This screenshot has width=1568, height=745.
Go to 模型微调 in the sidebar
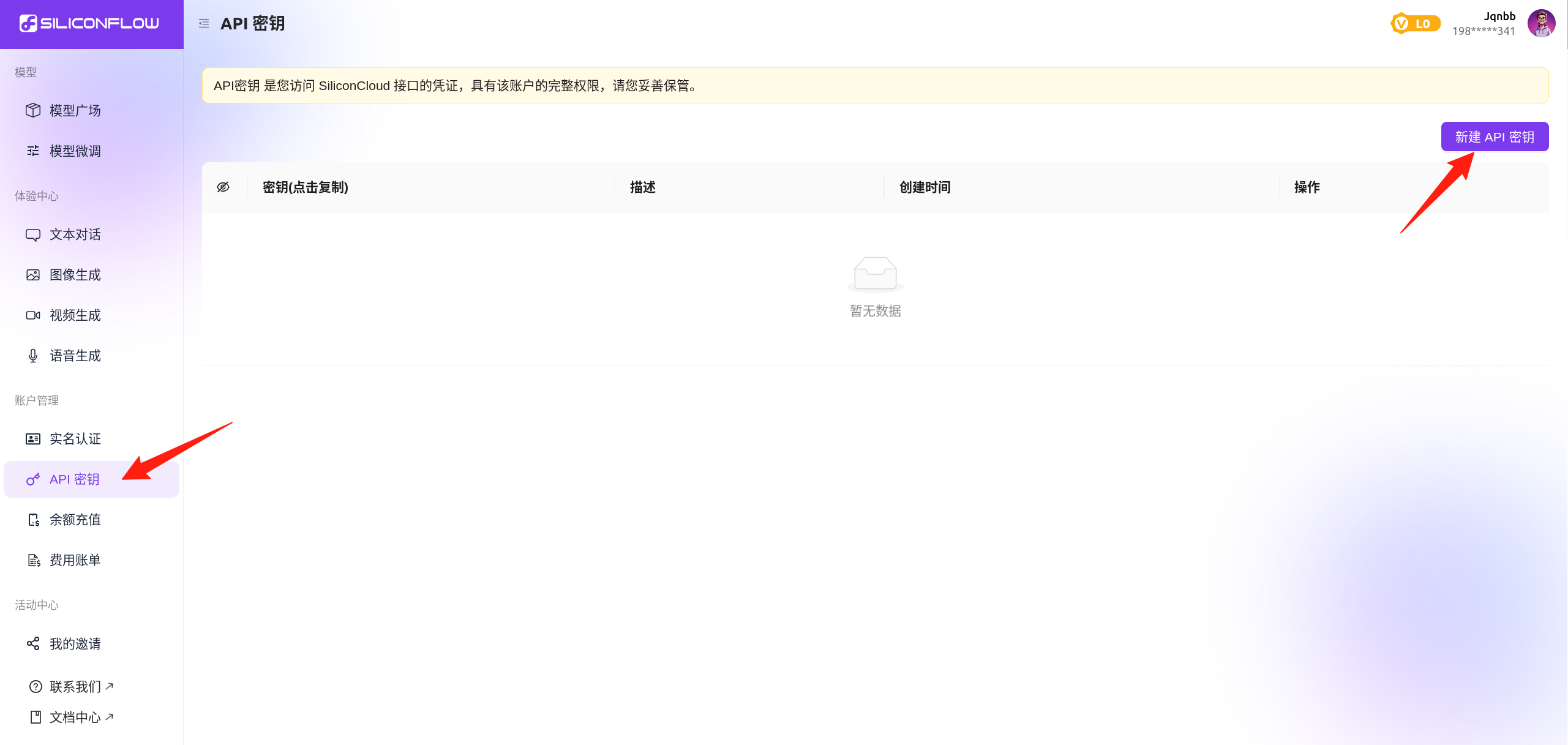[75, 151]
